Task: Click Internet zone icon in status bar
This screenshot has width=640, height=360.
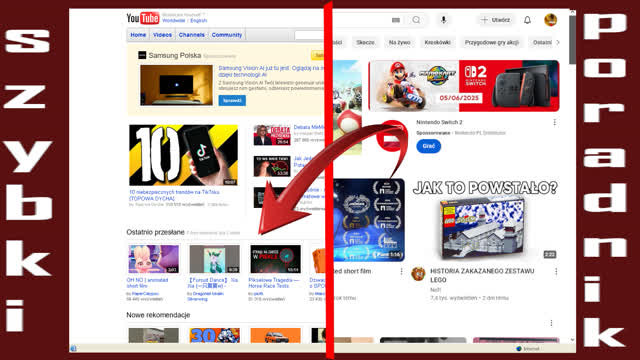Action: [519, 349]
